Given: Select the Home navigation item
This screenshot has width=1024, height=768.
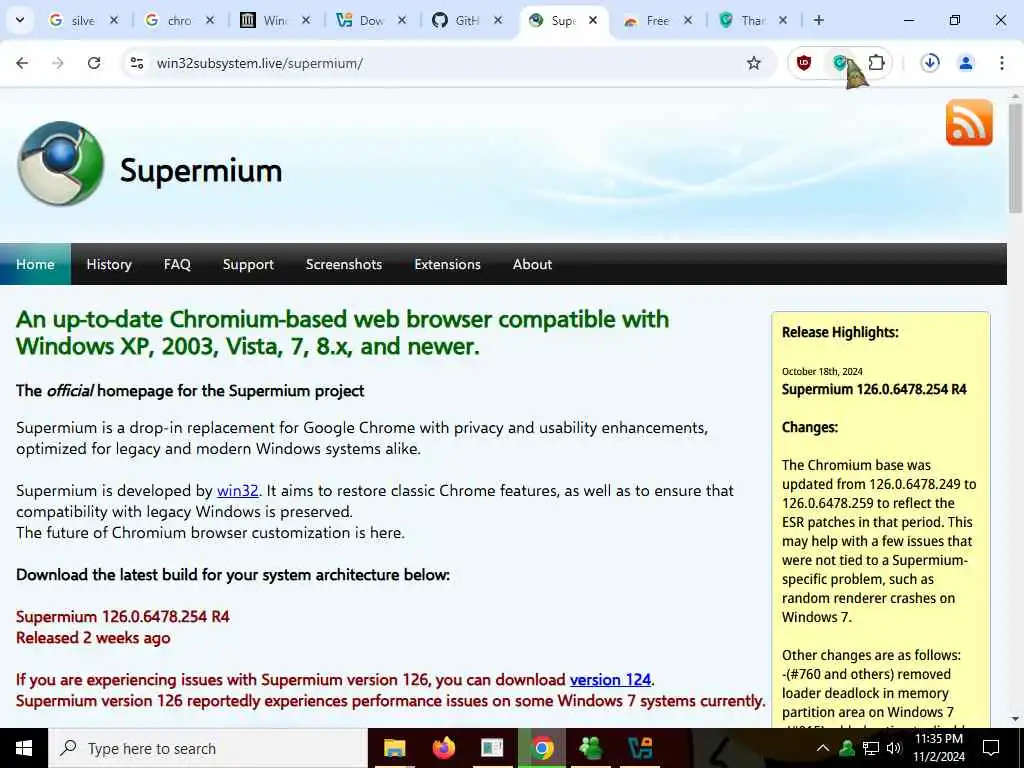Looking at the screenshot, I should click(x=35, y=264).
